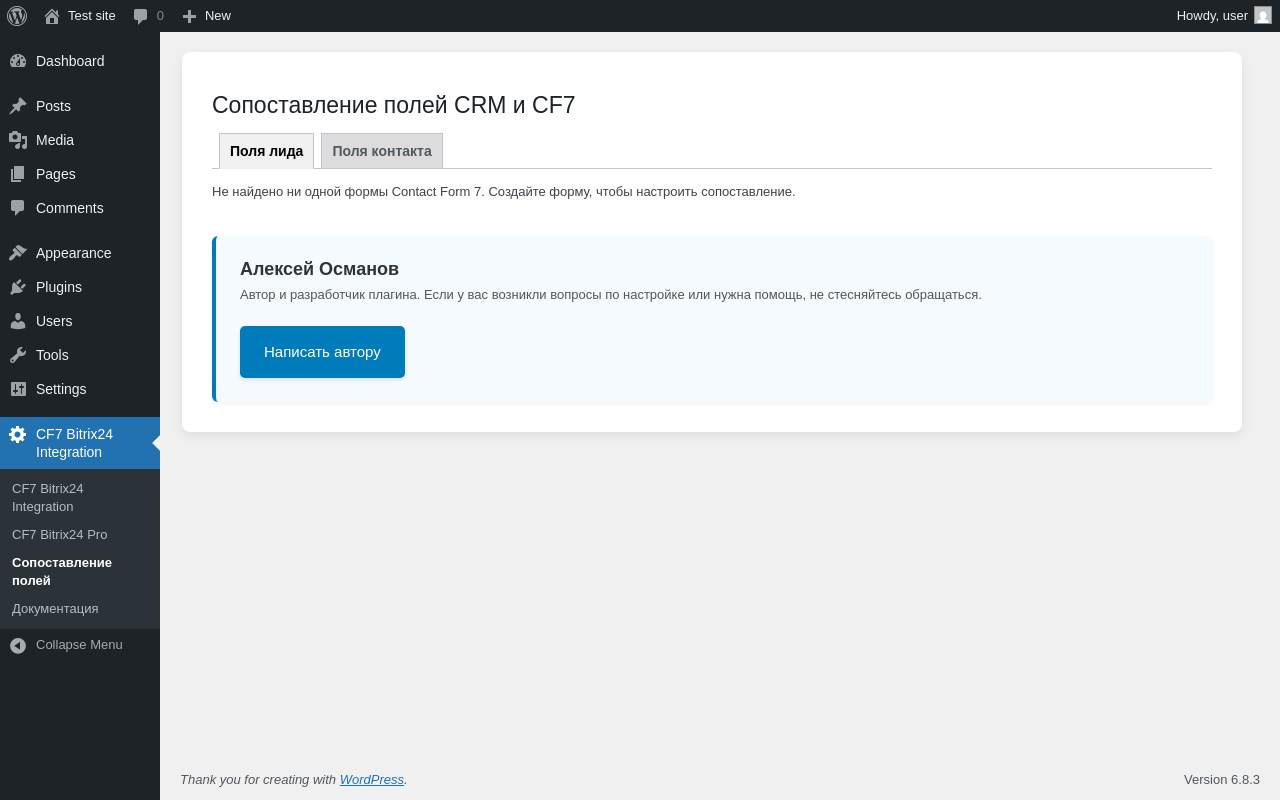Click the Автор и разработчик плагина description
This screenshot has height=800, width=1280.
pos(611,294)
